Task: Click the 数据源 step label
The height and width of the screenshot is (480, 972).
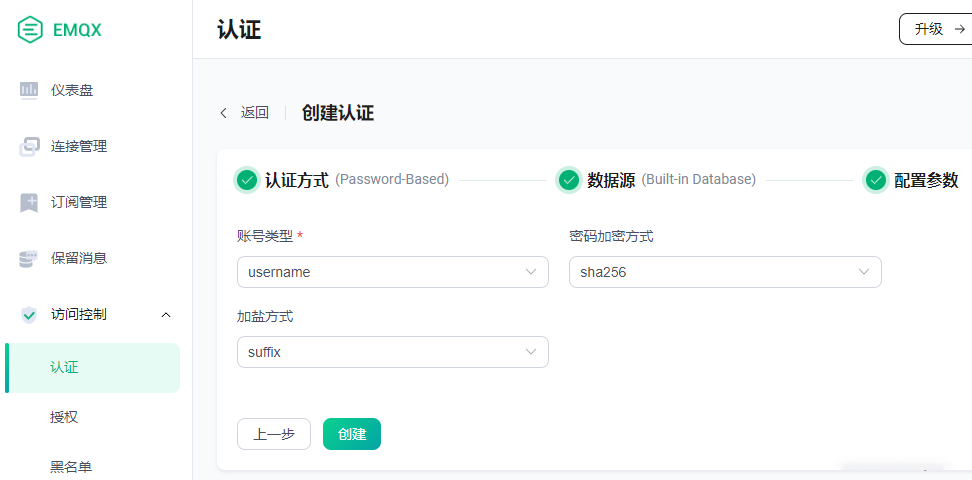Action: click(611, 180)
